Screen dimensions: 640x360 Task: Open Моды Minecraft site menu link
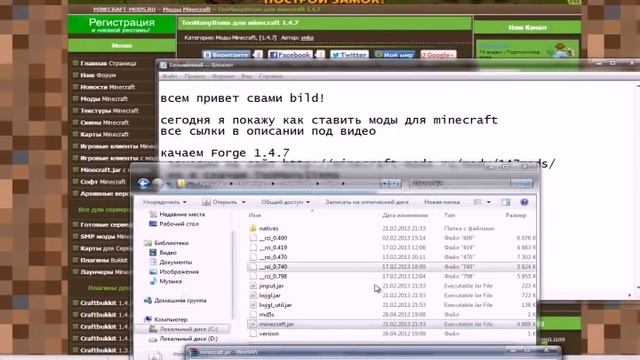point(104,99)
